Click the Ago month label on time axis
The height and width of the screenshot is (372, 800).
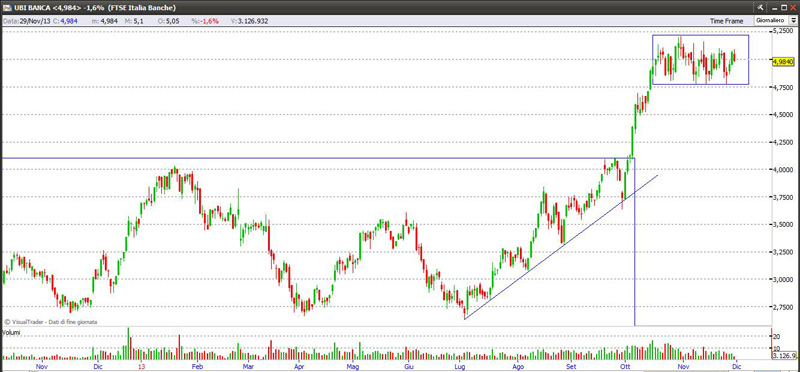[x=518, y=366]
